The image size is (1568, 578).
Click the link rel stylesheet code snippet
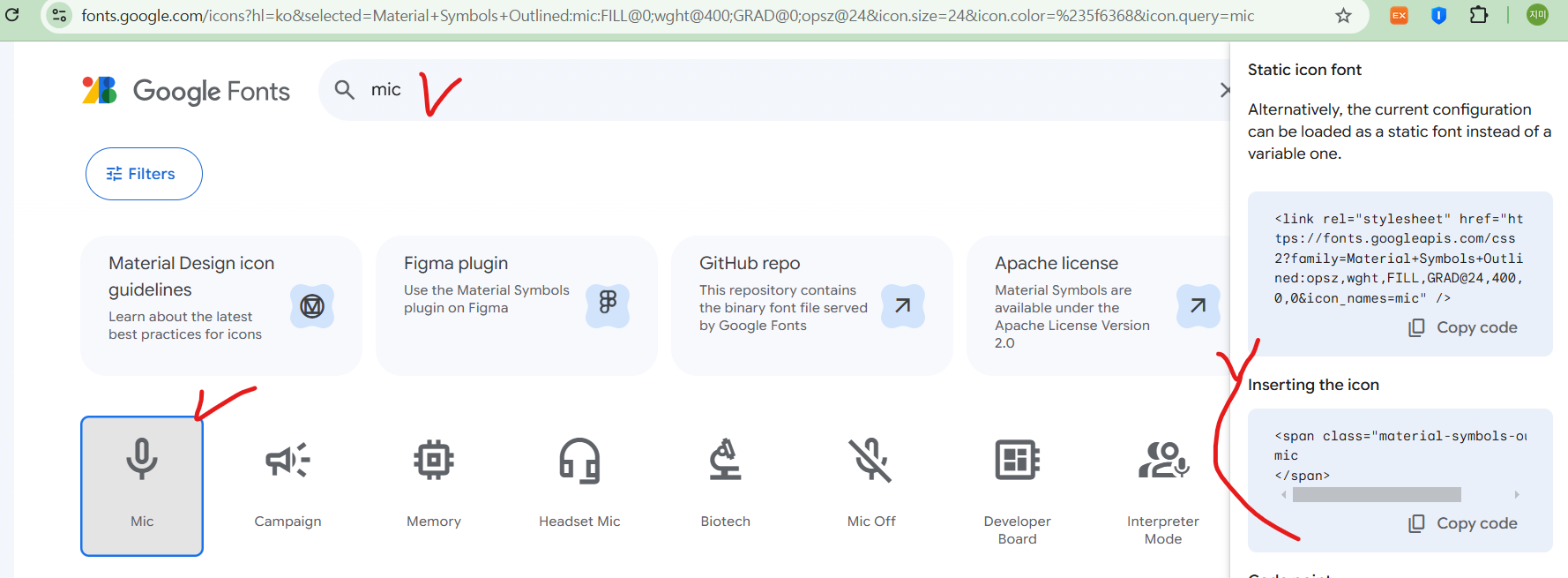tap(1400, 259)
